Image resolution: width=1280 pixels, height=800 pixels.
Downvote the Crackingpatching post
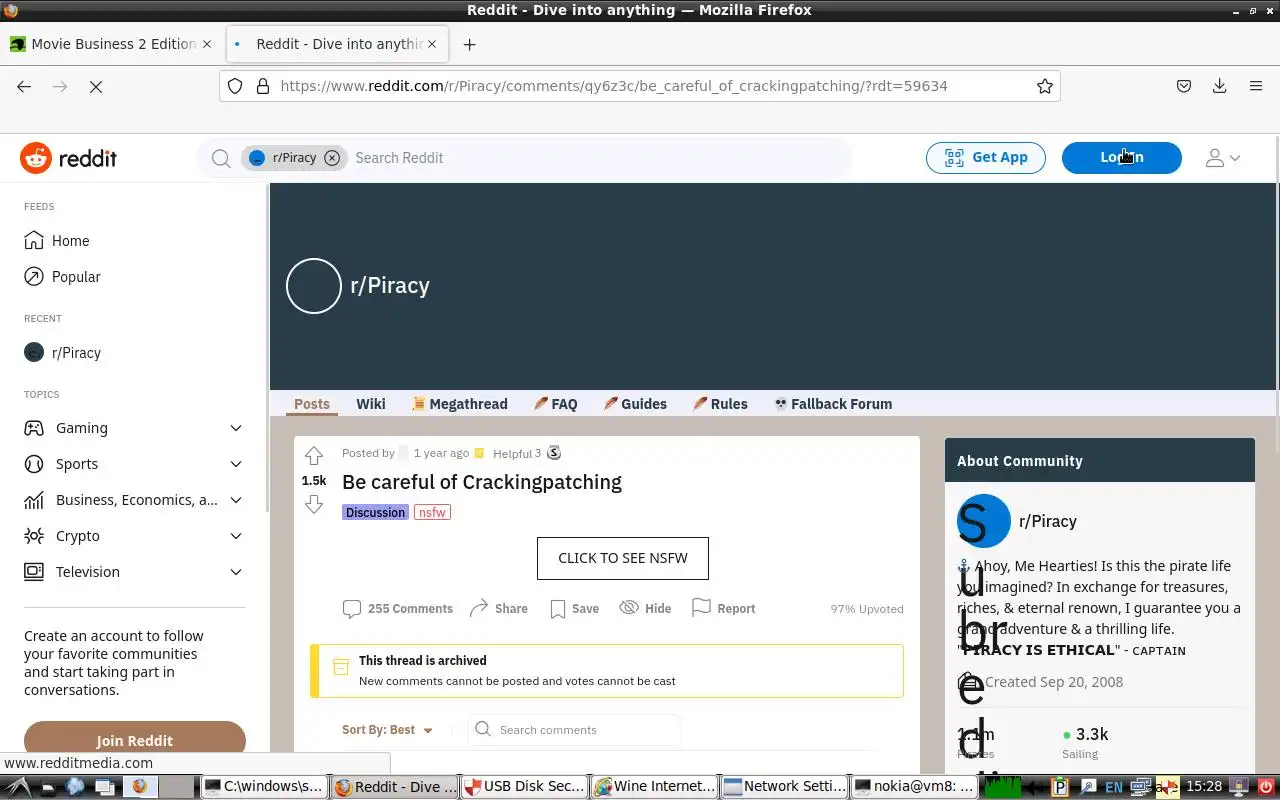(x=314, y=505)
